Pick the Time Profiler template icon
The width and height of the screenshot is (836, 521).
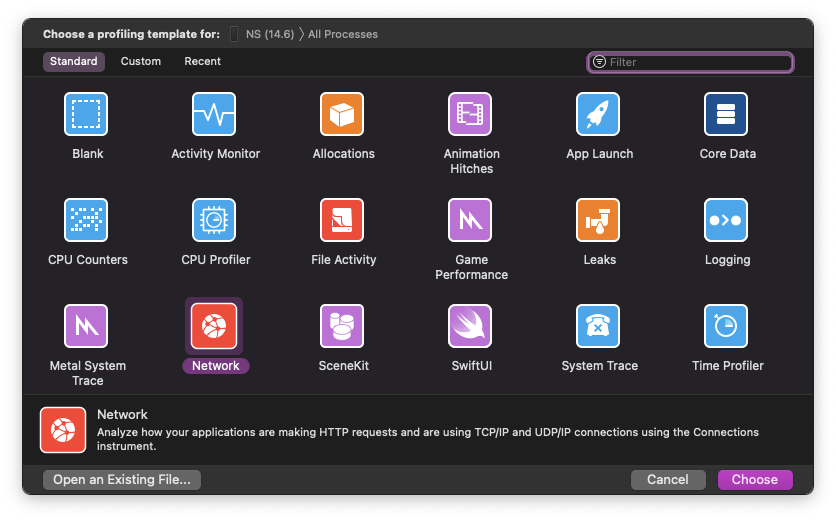(726, 326)
